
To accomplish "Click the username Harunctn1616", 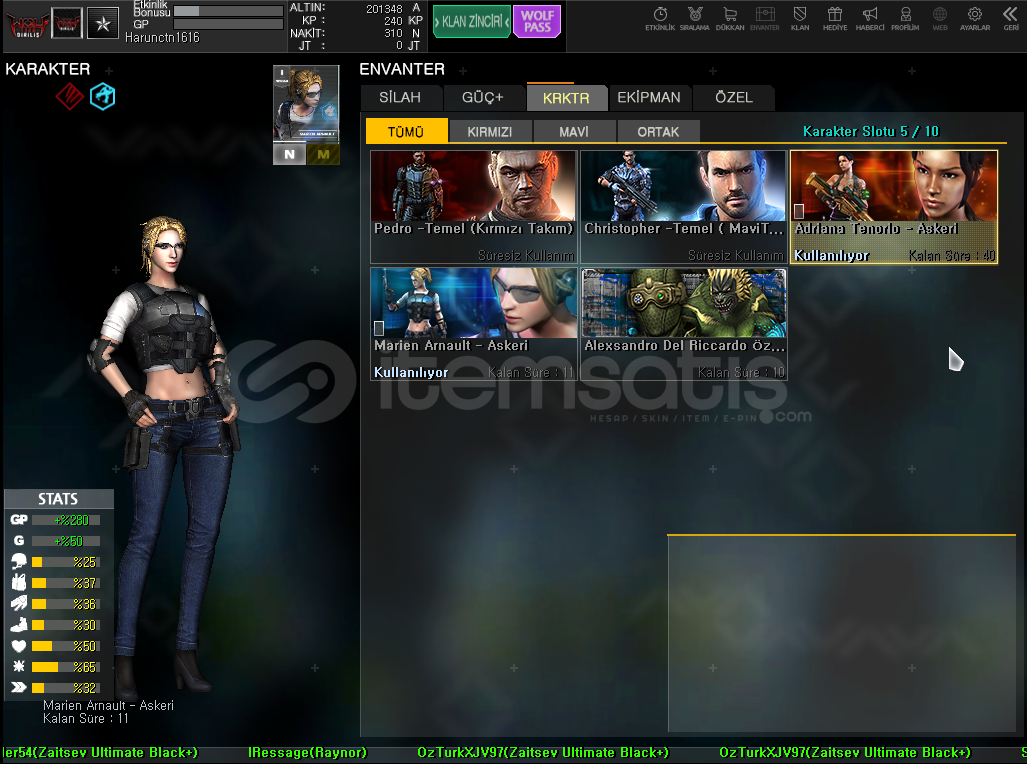I will point(162,37).
